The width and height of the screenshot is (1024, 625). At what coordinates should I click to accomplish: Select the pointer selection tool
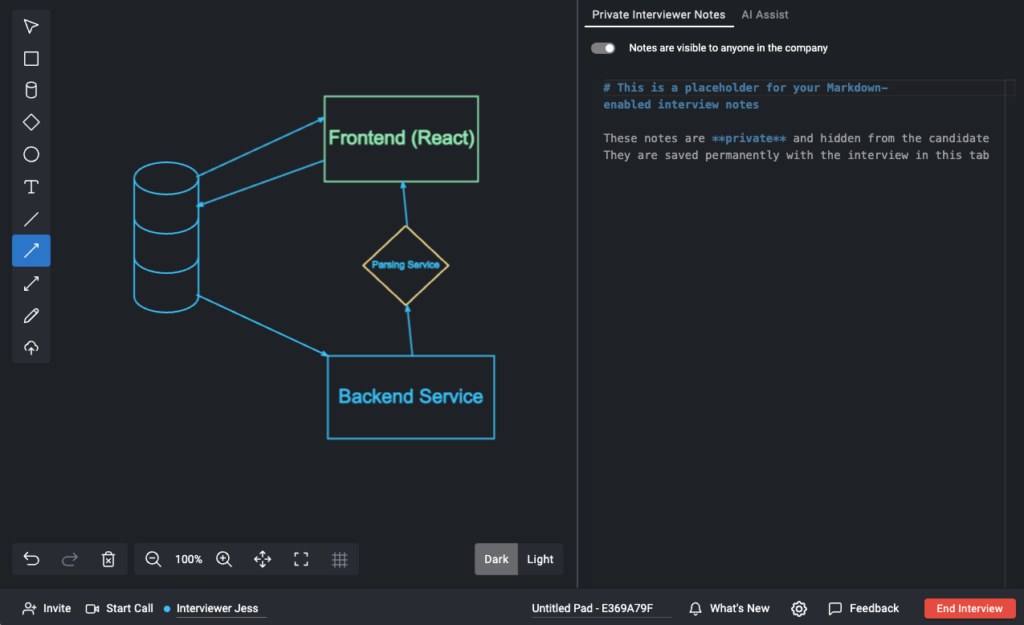point(31,26)
